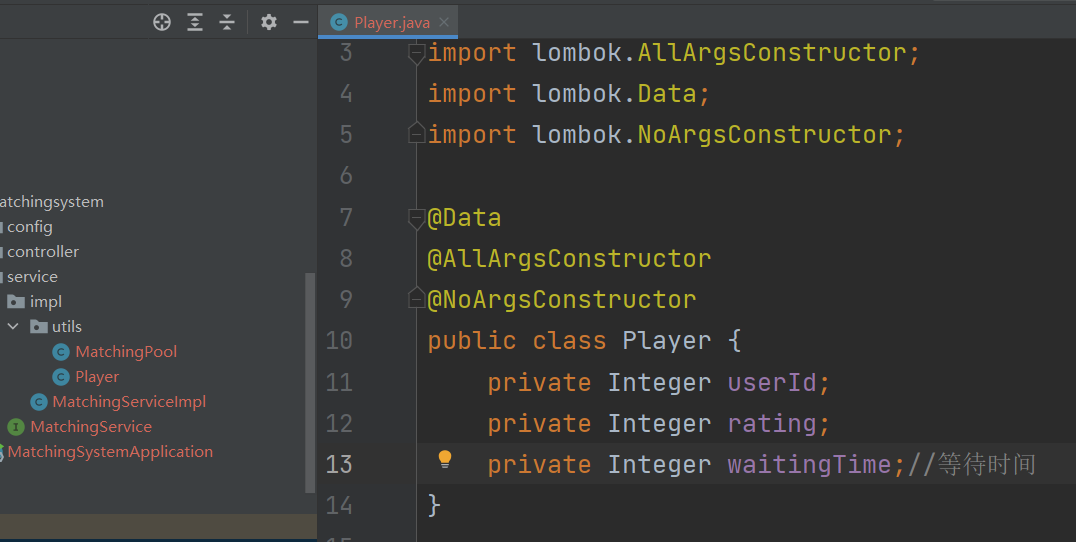Click the fold end marker at line 9
The height and width of the screenshot is (542, 1076).
tap(416, 298)
